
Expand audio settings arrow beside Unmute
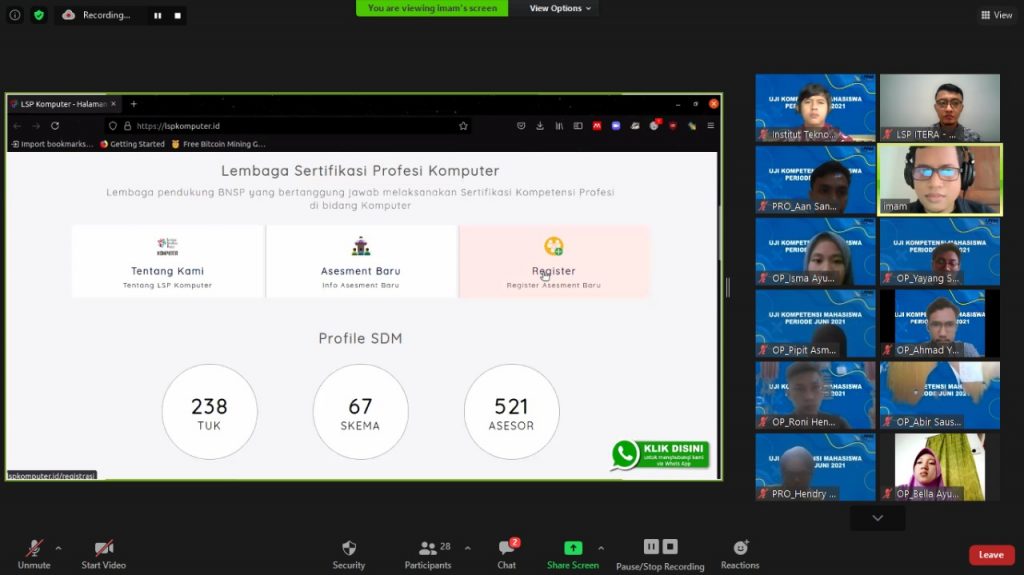[x=59, y=548]
